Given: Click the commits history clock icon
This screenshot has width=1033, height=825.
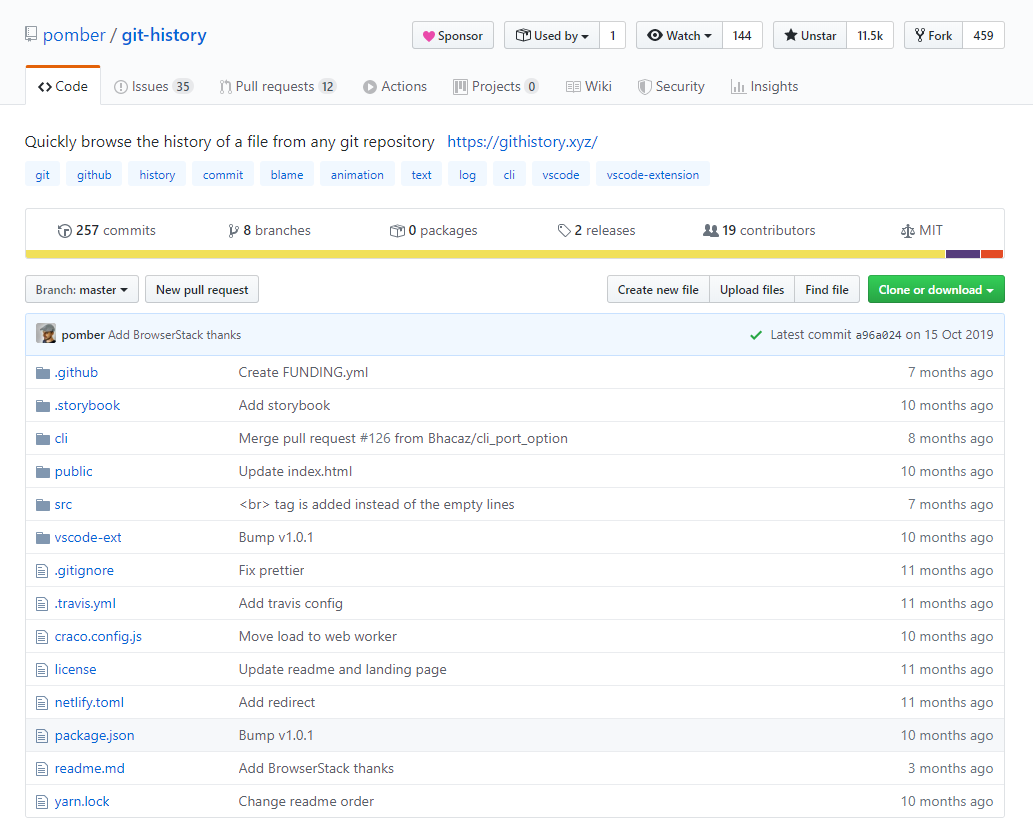Looking at the screenshot, I should 65,231.
